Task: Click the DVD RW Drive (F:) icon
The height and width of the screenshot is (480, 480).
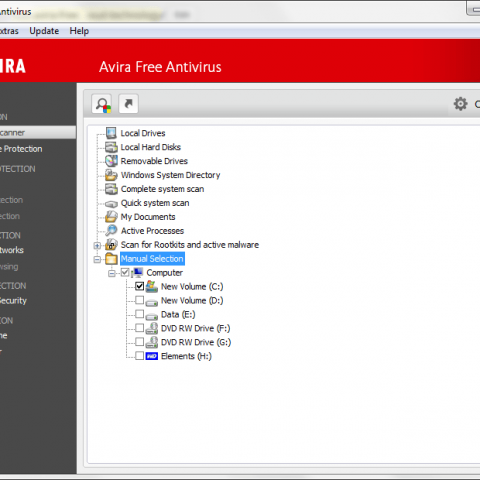Action: [152, 328]
